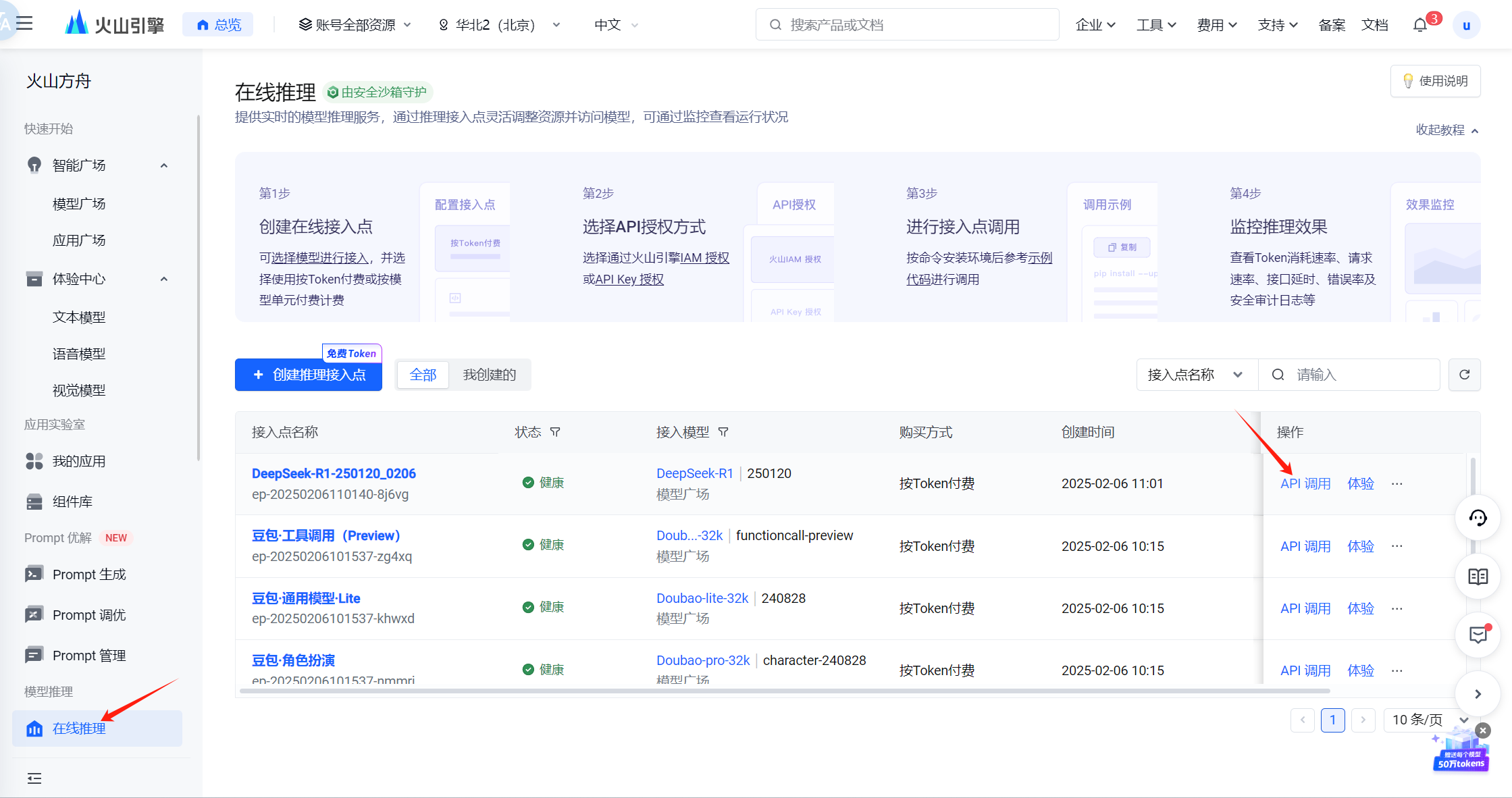Open 工具 top menu
Viewport: 1512px width, 798px height.
[x=1156, y=25]
